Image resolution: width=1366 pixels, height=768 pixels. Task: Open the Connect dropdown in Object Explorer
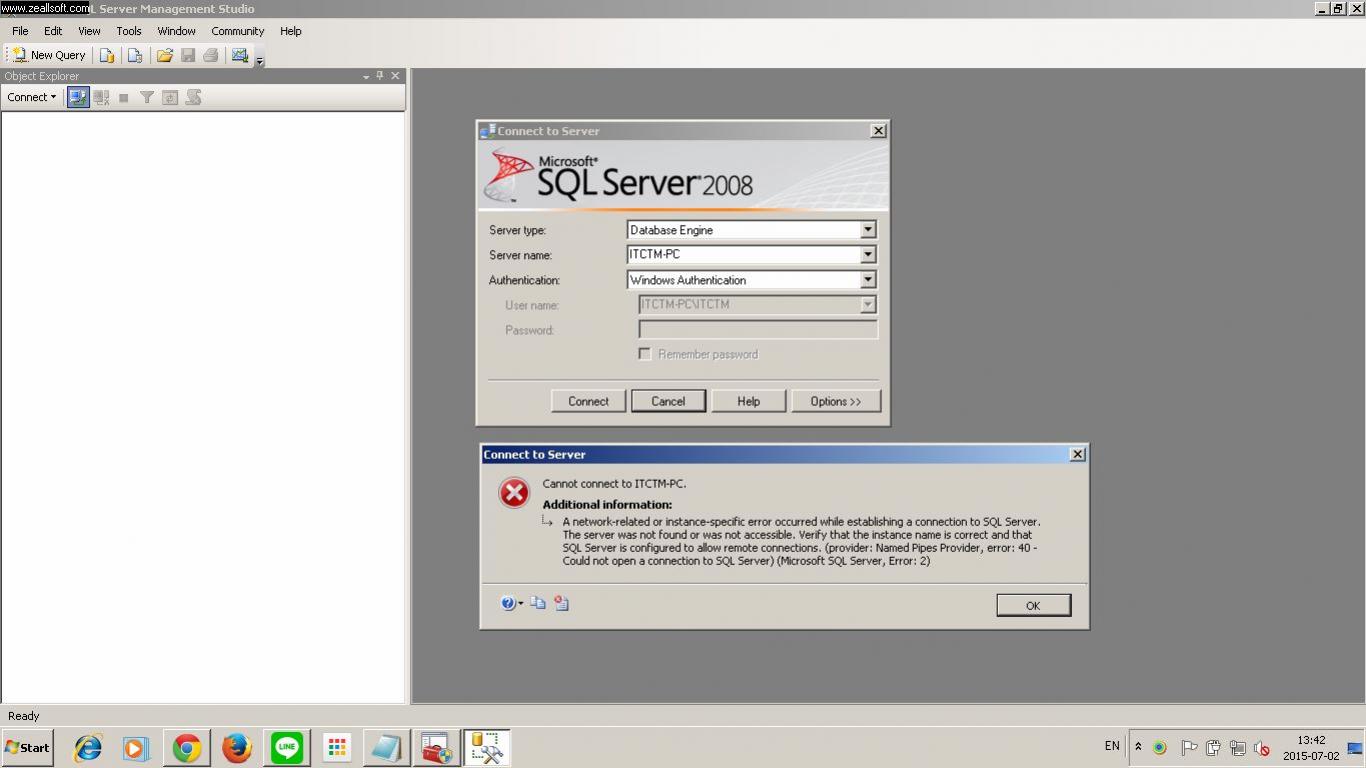coord(32,97)
